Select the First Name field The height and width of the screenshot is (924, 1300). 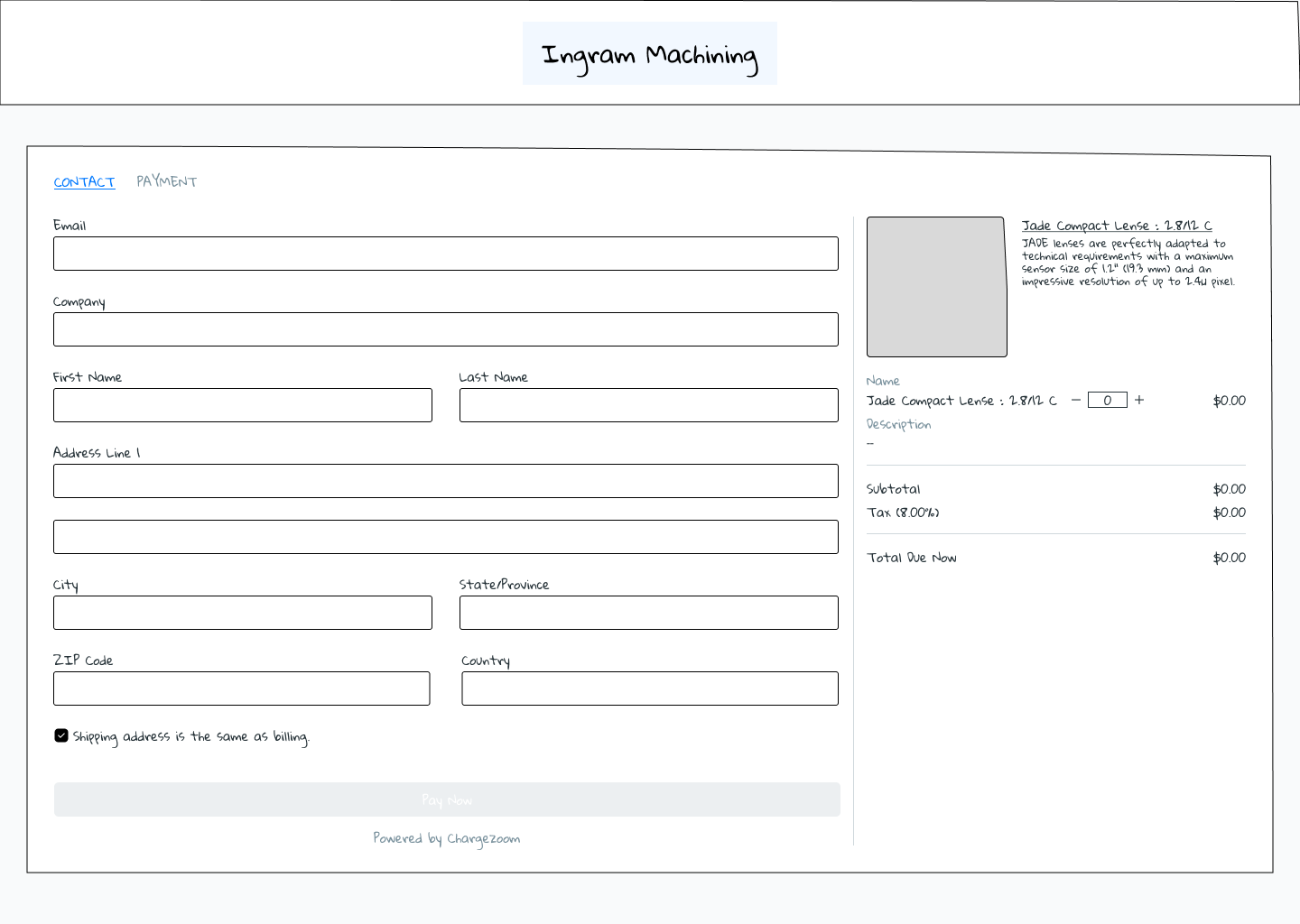point(243,405)
